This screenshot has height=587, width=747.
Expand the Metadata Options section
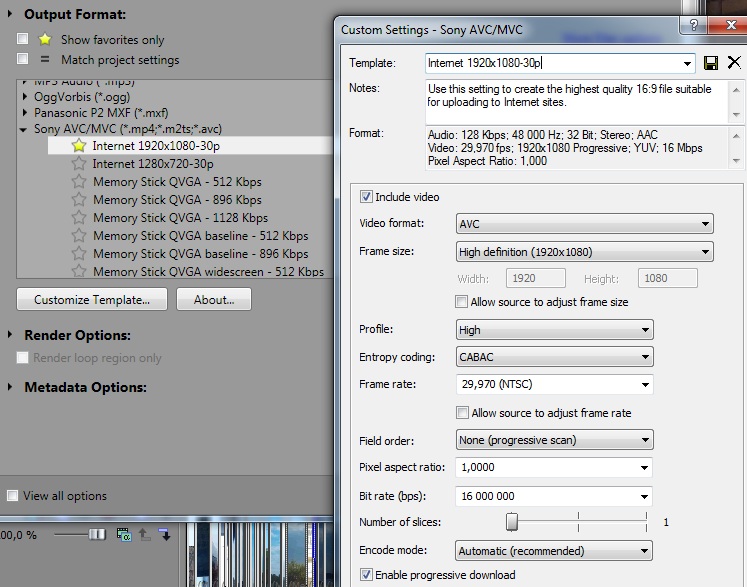[10, 386]
